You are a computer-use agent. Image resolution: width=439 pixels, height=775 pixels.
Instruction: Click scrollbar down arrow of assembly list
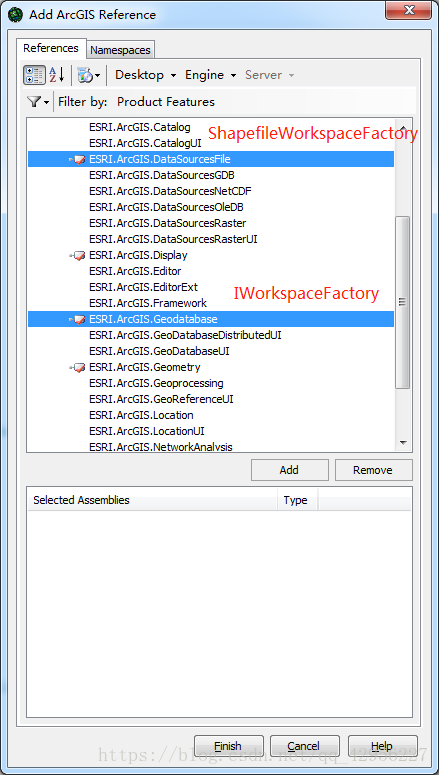pyautogui.click(x=403, y=442)
